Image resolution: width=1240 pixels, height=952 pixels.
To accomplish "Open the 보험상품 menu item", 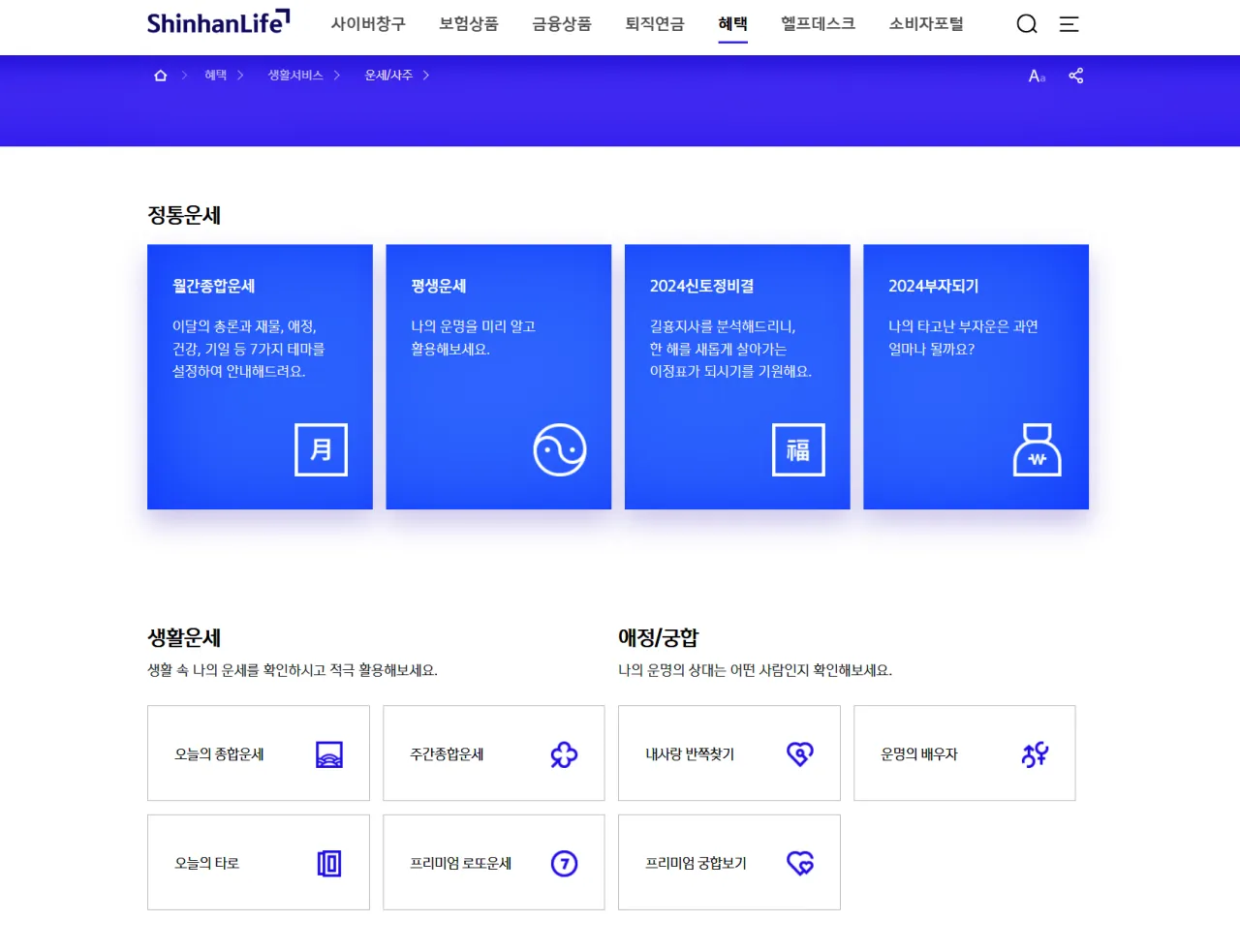I will point(468,24).
